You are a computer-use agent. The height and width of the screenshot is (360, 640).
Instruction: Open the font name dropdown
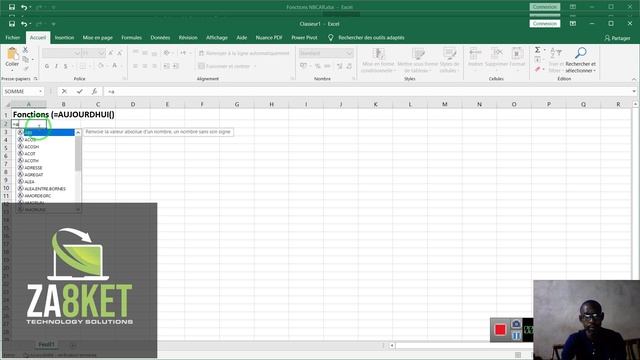click(77, 53)
